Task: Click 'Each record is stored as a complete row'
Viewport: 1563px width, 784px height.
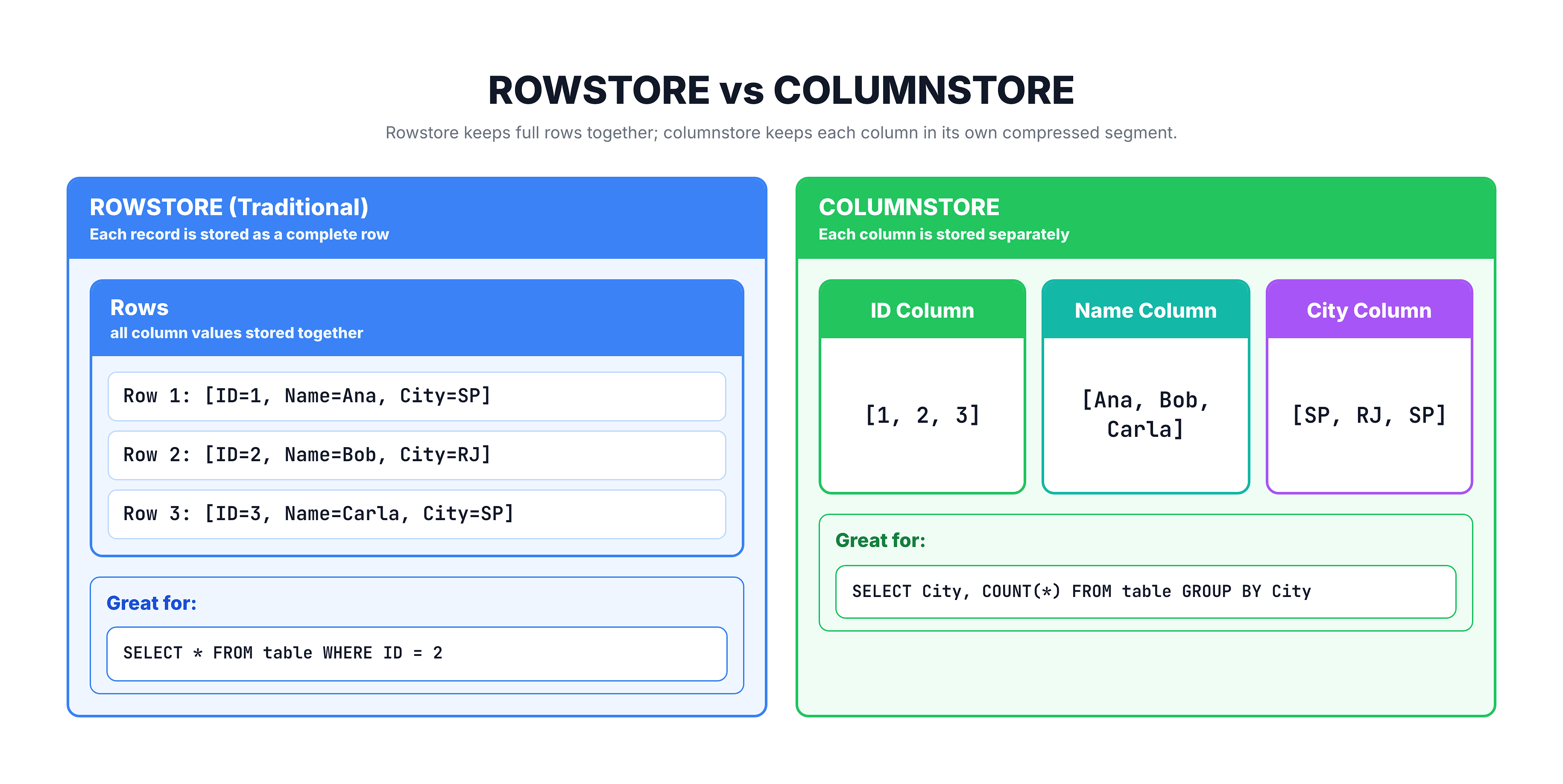Action: click(x=239, y=234)
